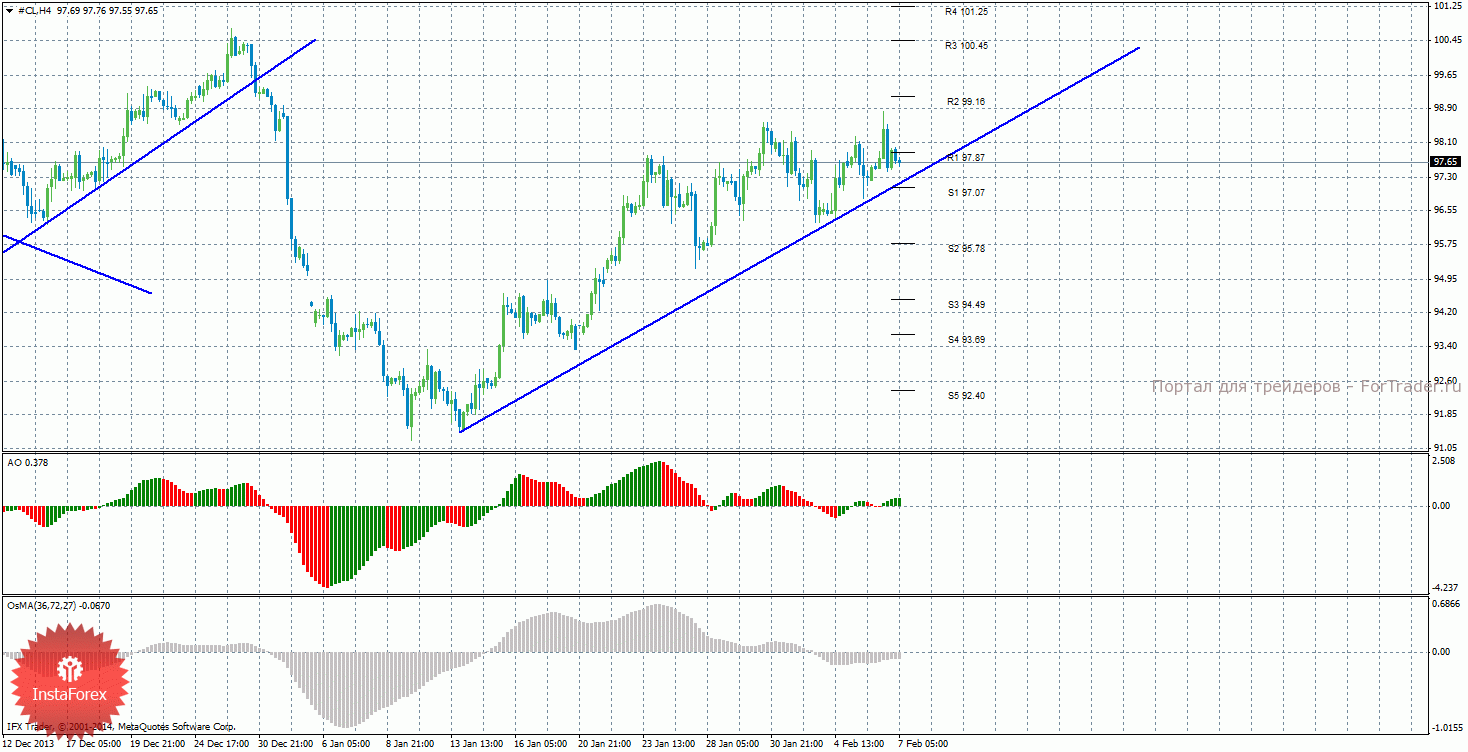
Task: Open the ForTrader.ru watermark link
Action: pos(1304,387)
